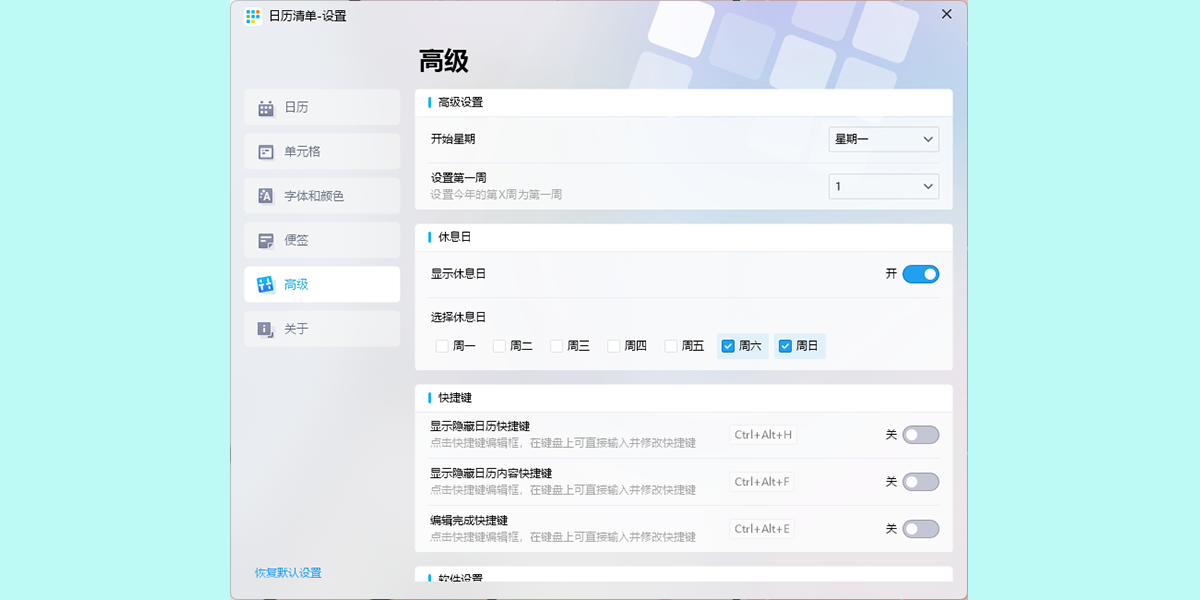Check the 周一 rest day checkbox
Viewport: 1200px width, 600px height.
click(442, 346)
